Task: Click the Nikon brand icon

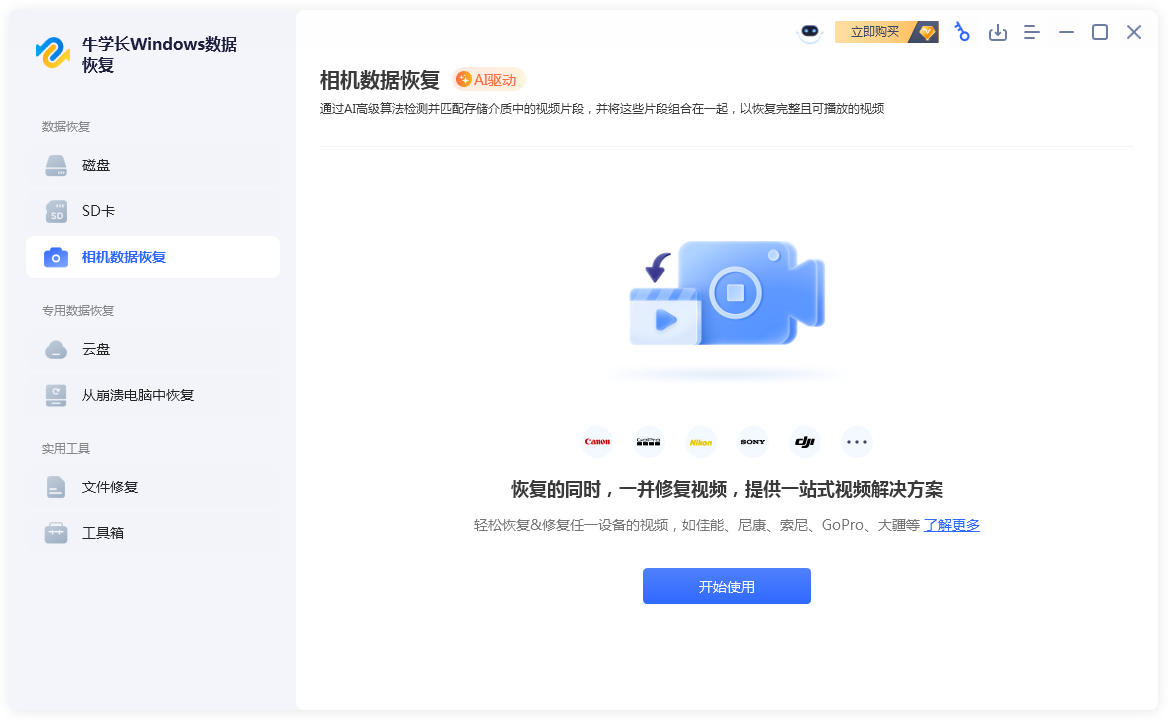Action: [701, 442]
